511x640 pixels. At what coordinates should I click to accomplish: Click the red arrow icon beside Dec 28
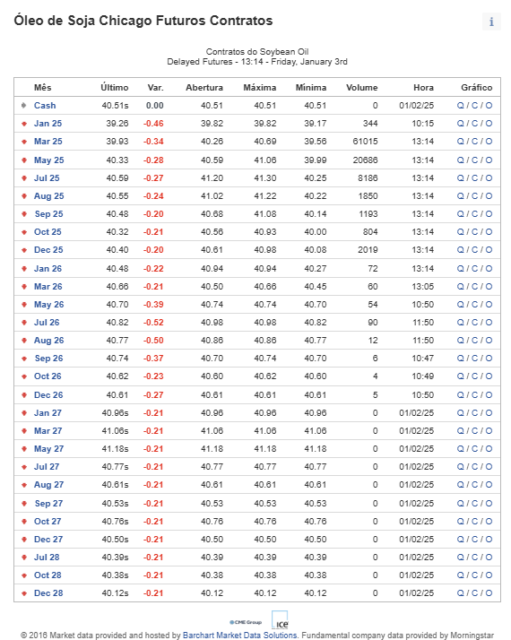[24, 593]
